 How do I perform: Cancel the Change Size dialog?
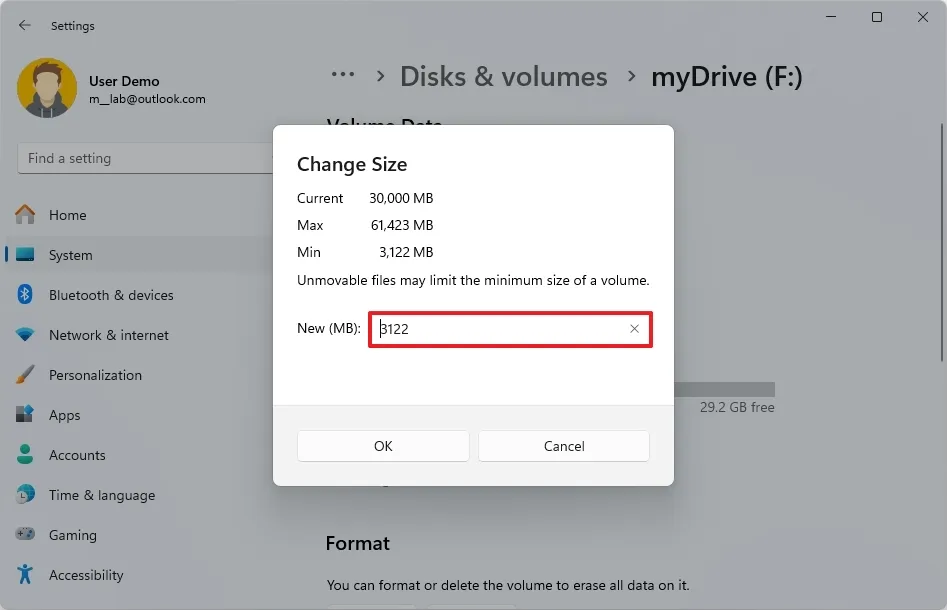coord(563,446)
